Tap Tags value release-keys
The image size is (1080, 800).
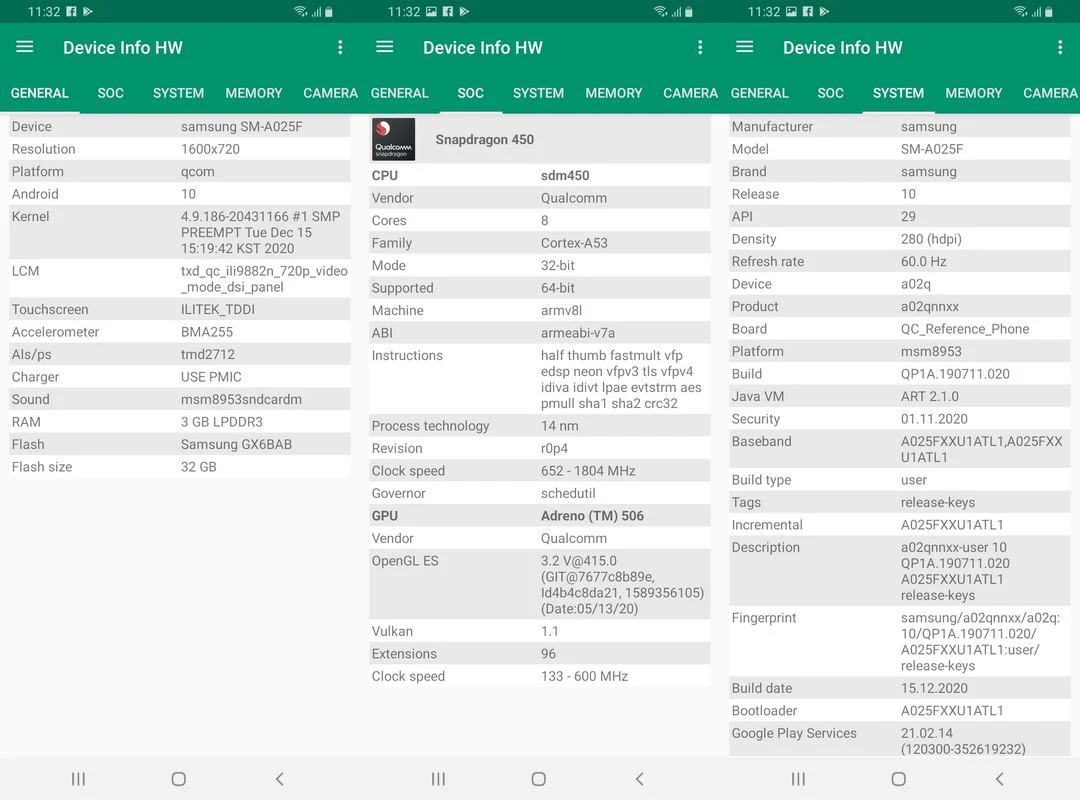pyautogui.click(x=937, y=502)
